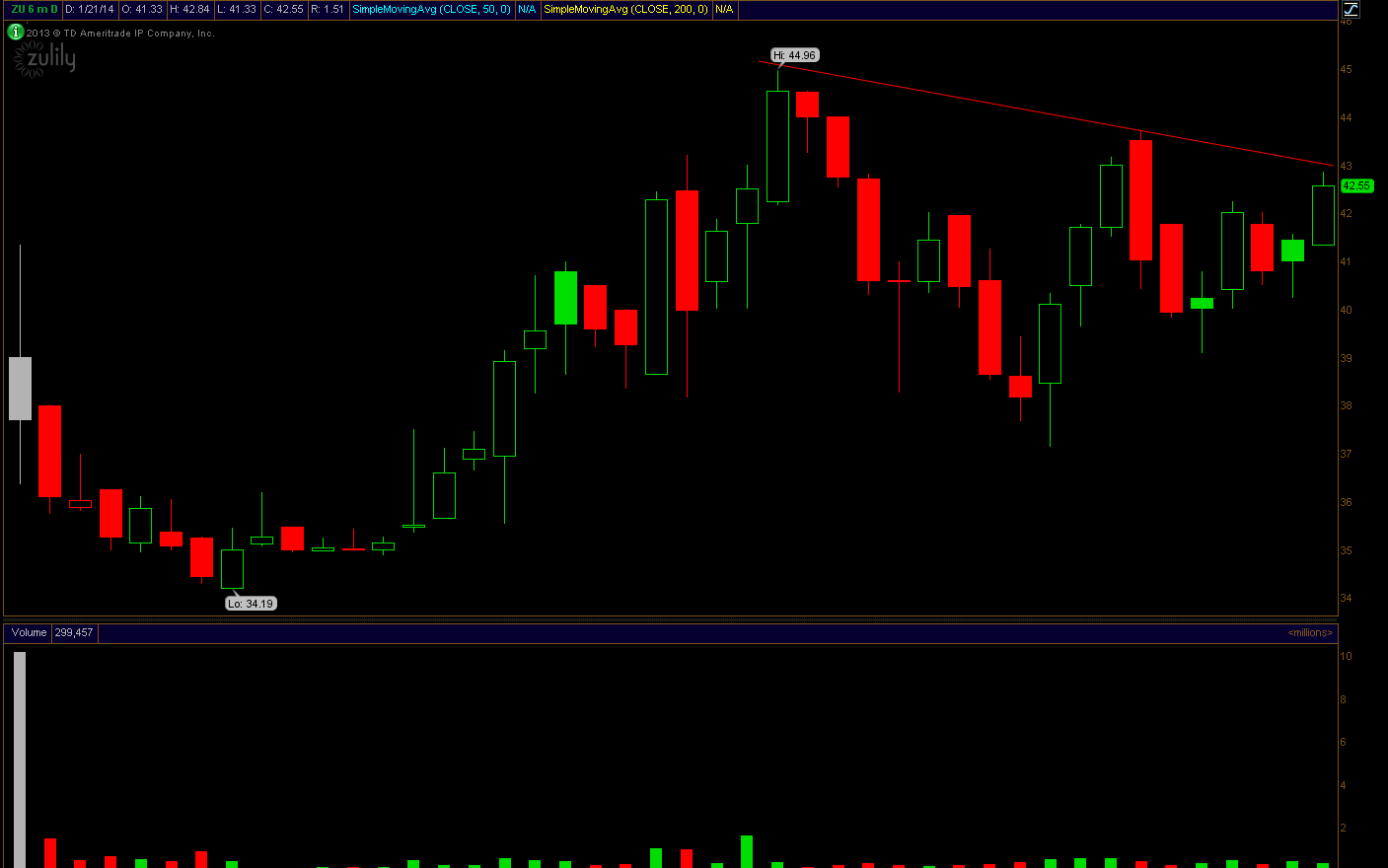Click the green info icon below the symbol

click(x=15, y=32)
